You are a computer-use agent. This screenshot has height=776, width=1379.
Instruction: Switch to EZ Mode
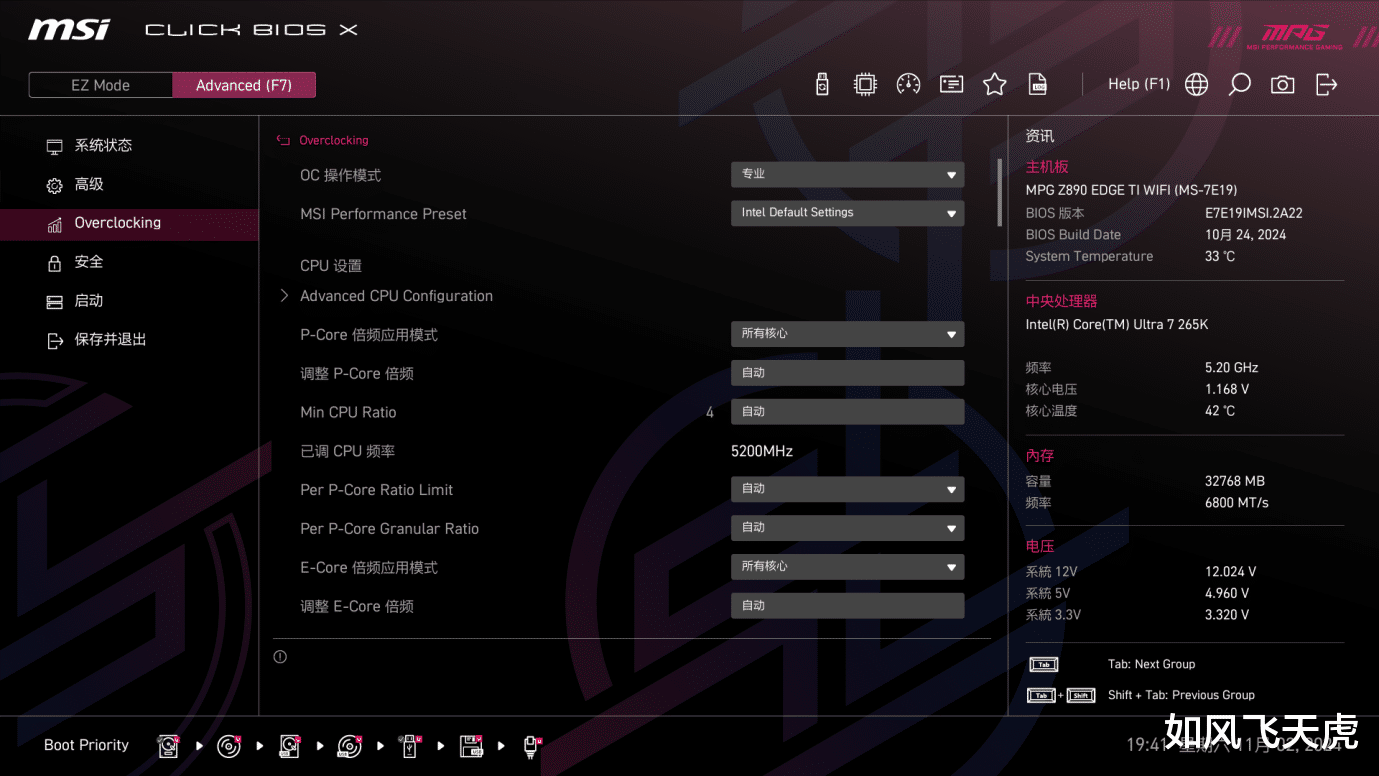pyautogui.click(x=100, y=85)
